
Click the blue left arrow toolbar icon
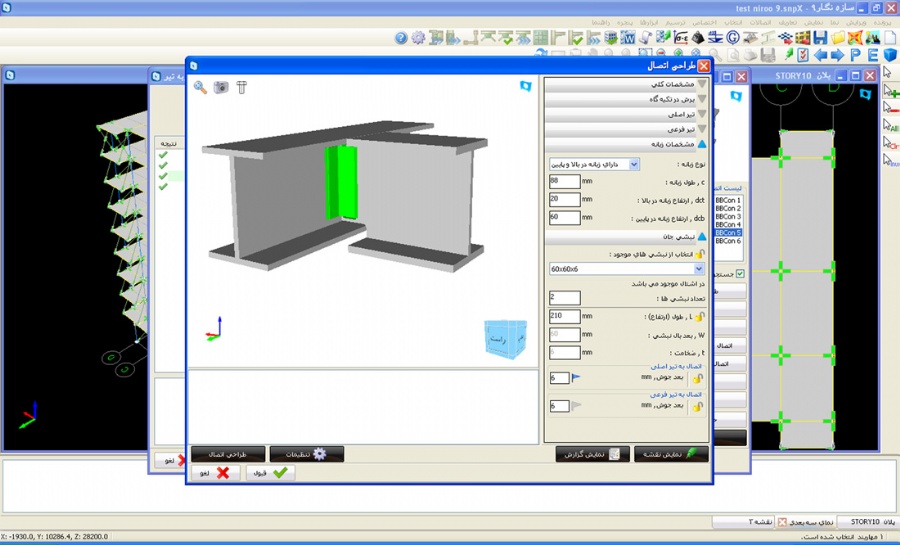coord(820,55)
